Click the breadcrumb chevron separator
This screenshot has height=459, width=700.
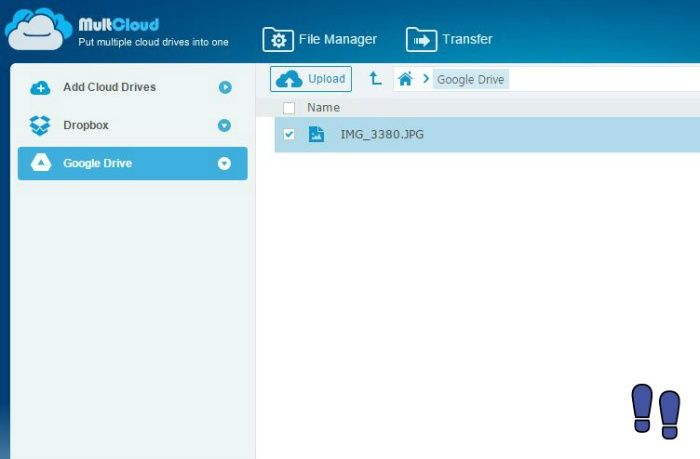point(425,79)
